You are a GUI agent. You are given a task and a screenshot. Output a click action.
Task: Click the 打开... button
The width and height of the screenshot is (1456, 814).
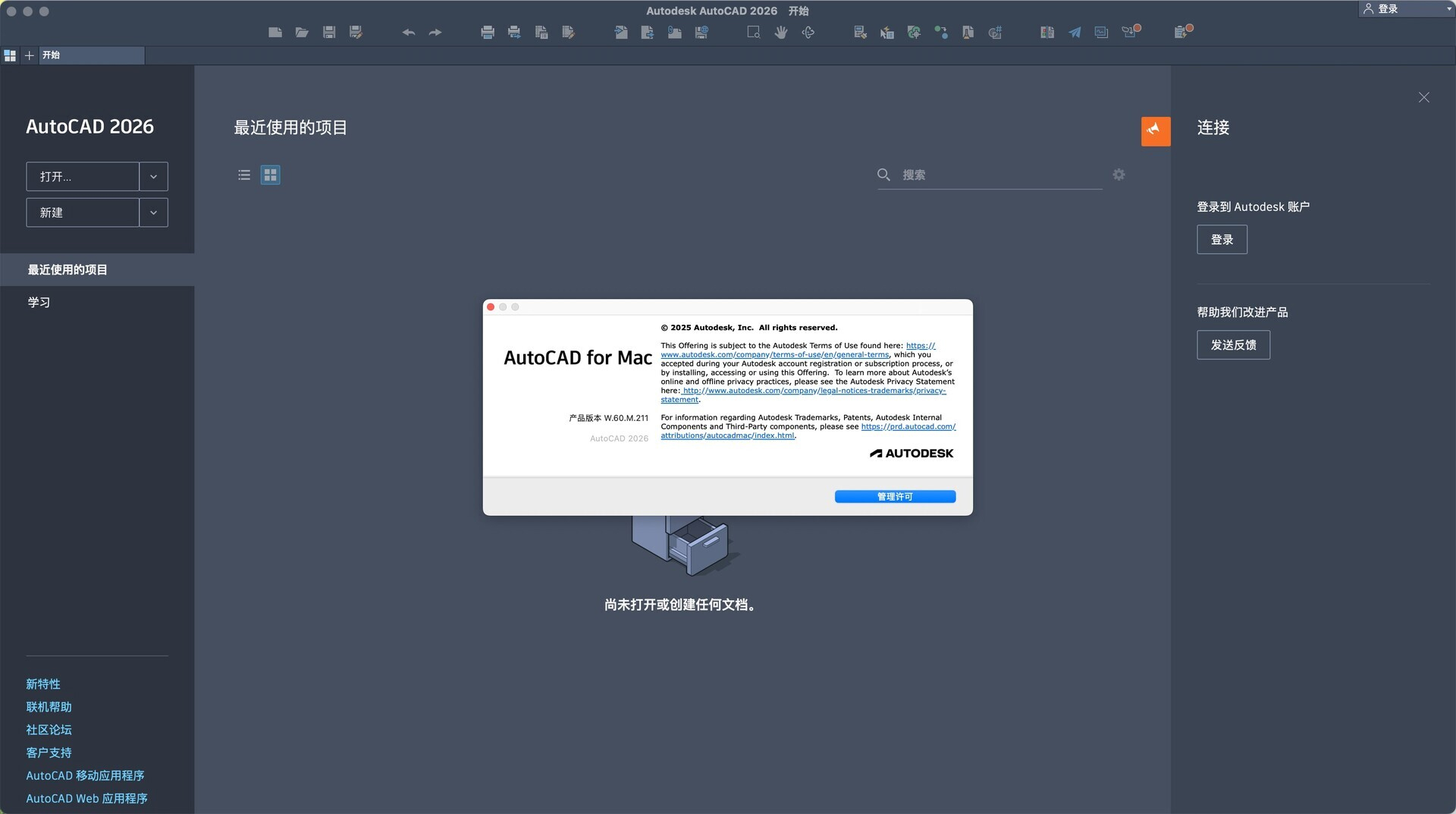click(83, 177)
